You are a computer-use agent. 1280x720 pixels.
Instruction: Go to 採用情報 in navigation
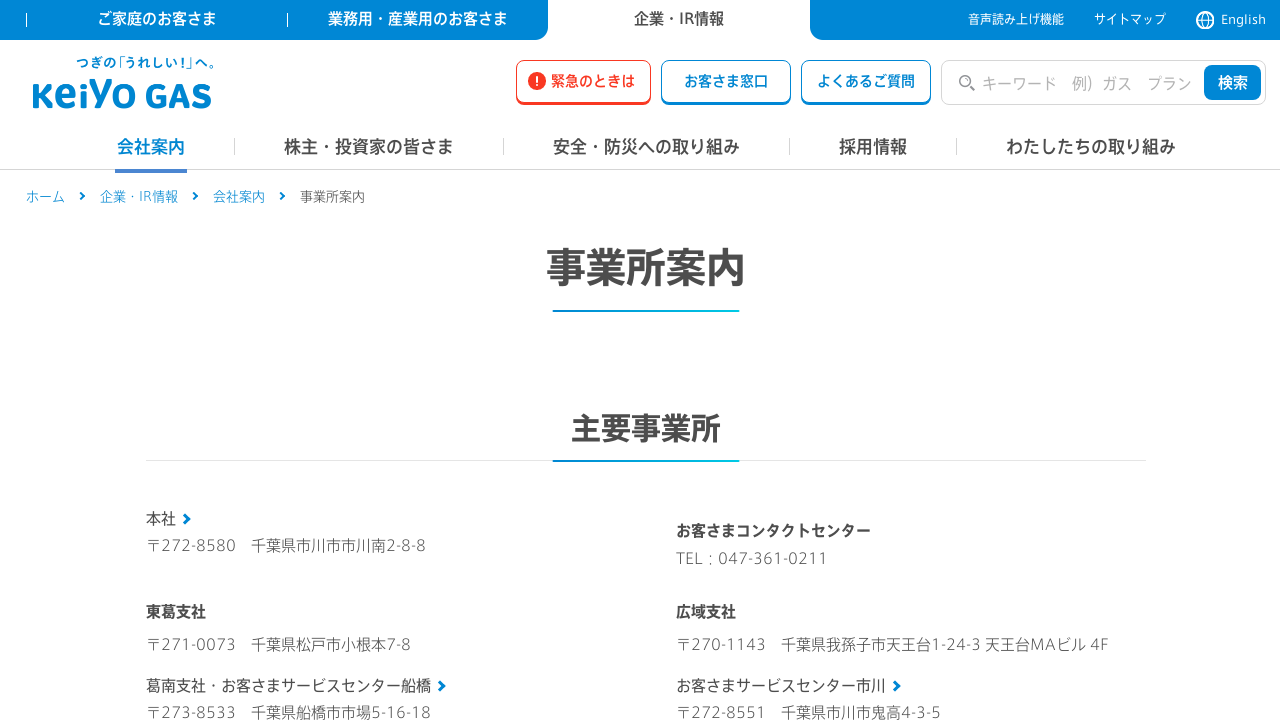872,147
